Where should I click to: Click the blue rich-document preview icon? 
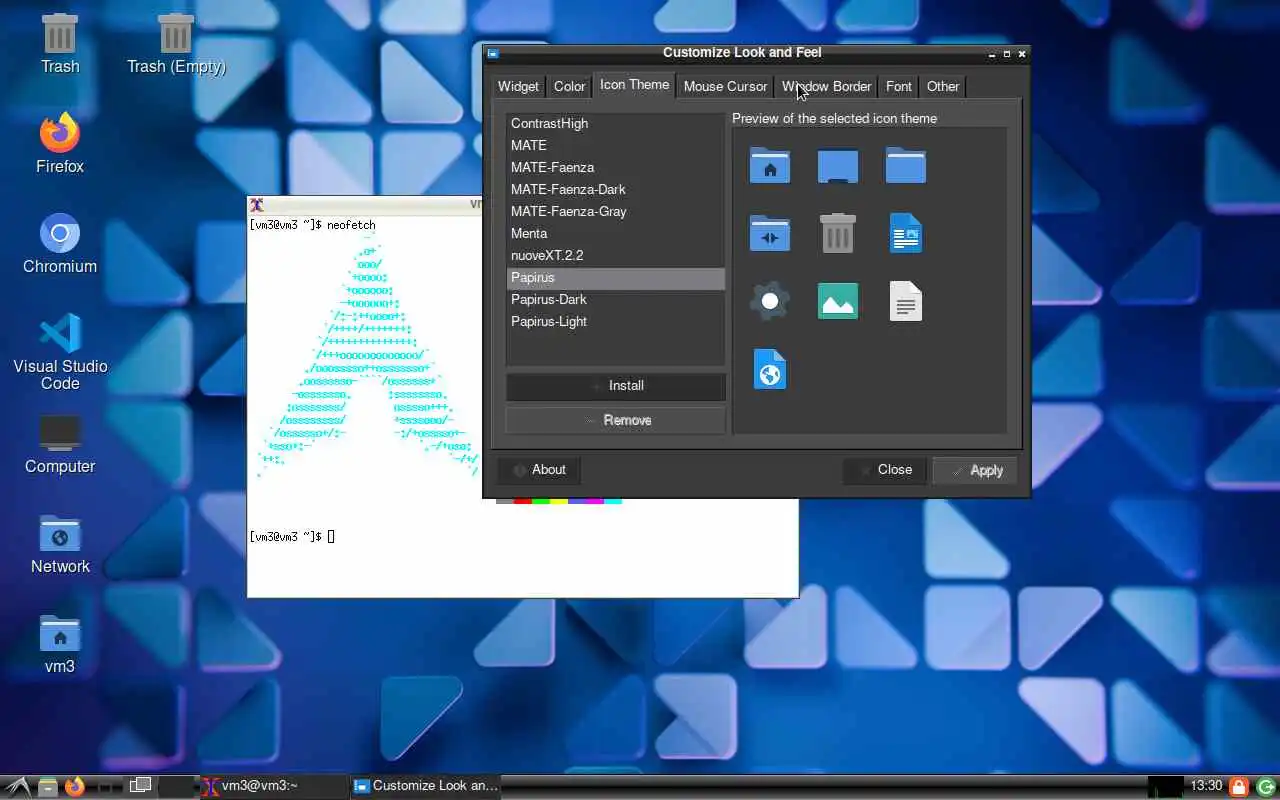(x=906, y=233)
